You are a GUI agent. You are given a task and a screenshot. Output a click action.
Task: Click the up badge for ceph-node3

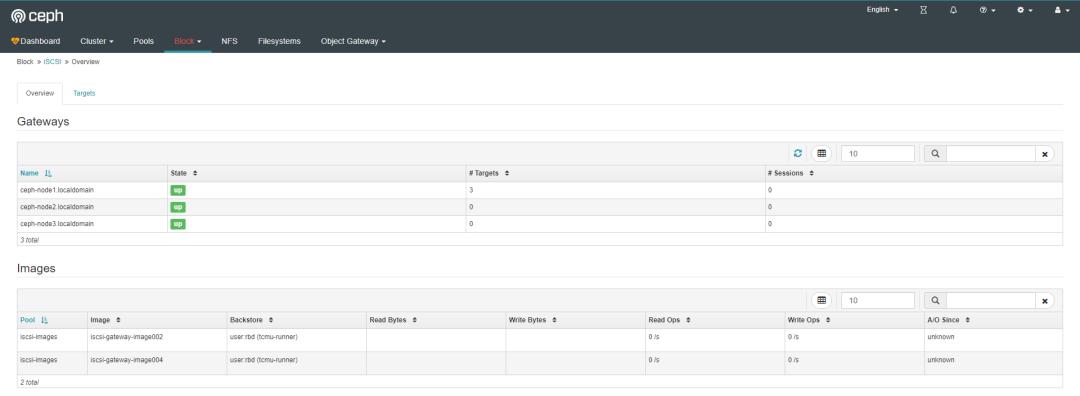[x=178, y=224]
